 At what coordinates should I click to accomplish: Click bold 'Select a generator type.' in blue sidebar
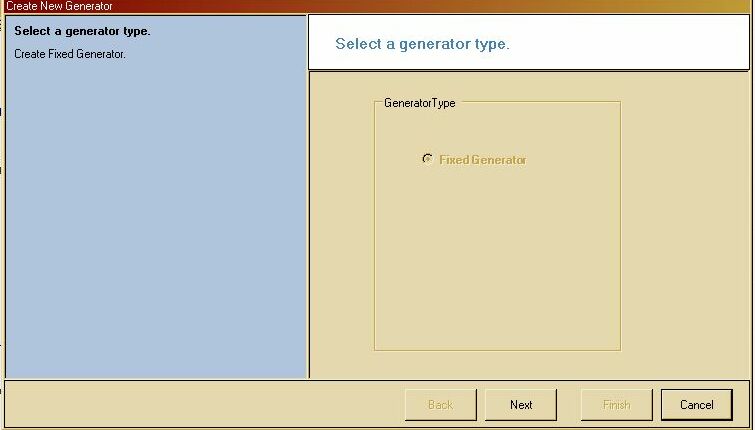click(x=82, y=31)
